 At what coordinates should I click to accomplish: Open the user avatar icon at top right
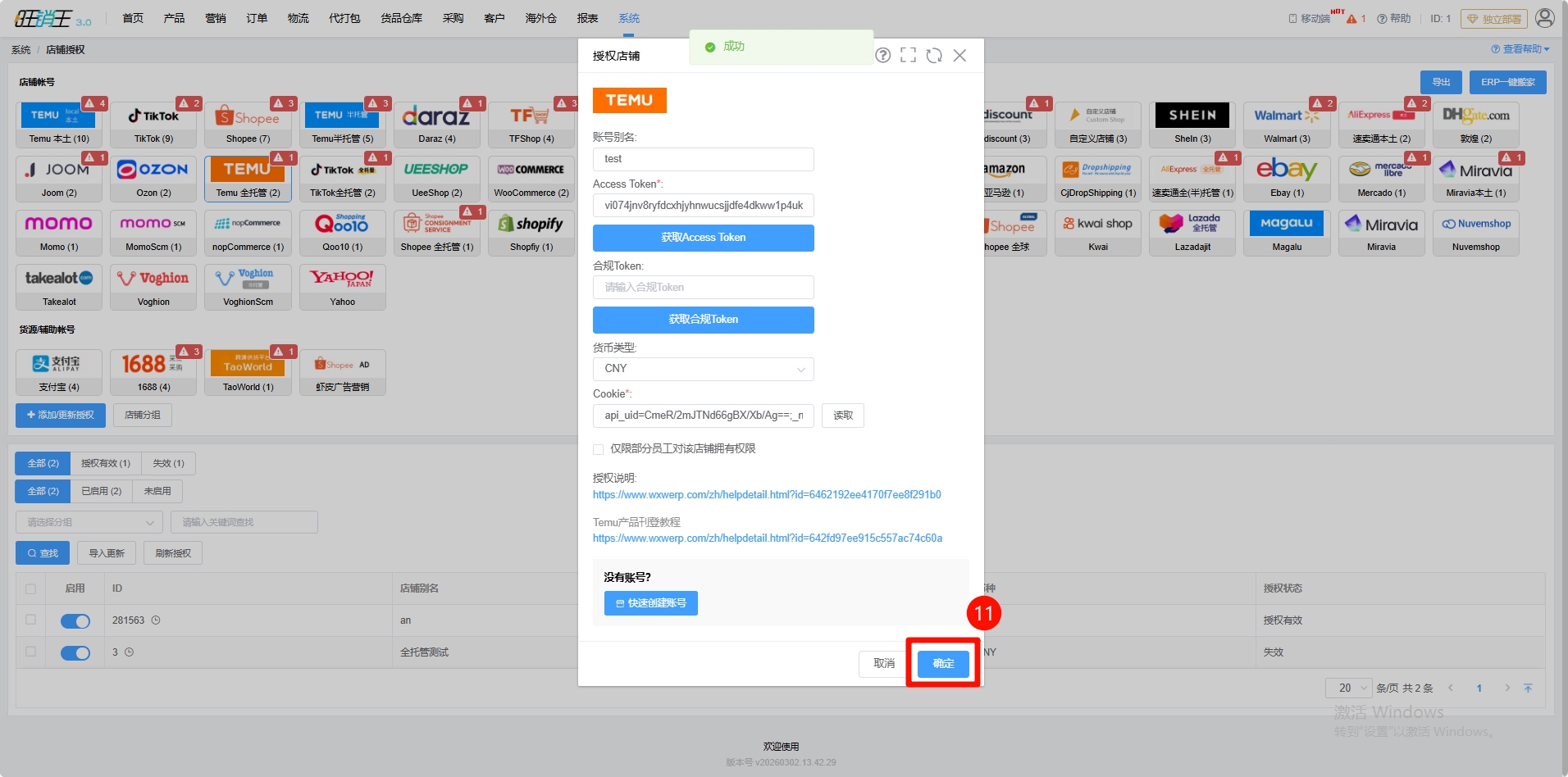[1544, 18]
